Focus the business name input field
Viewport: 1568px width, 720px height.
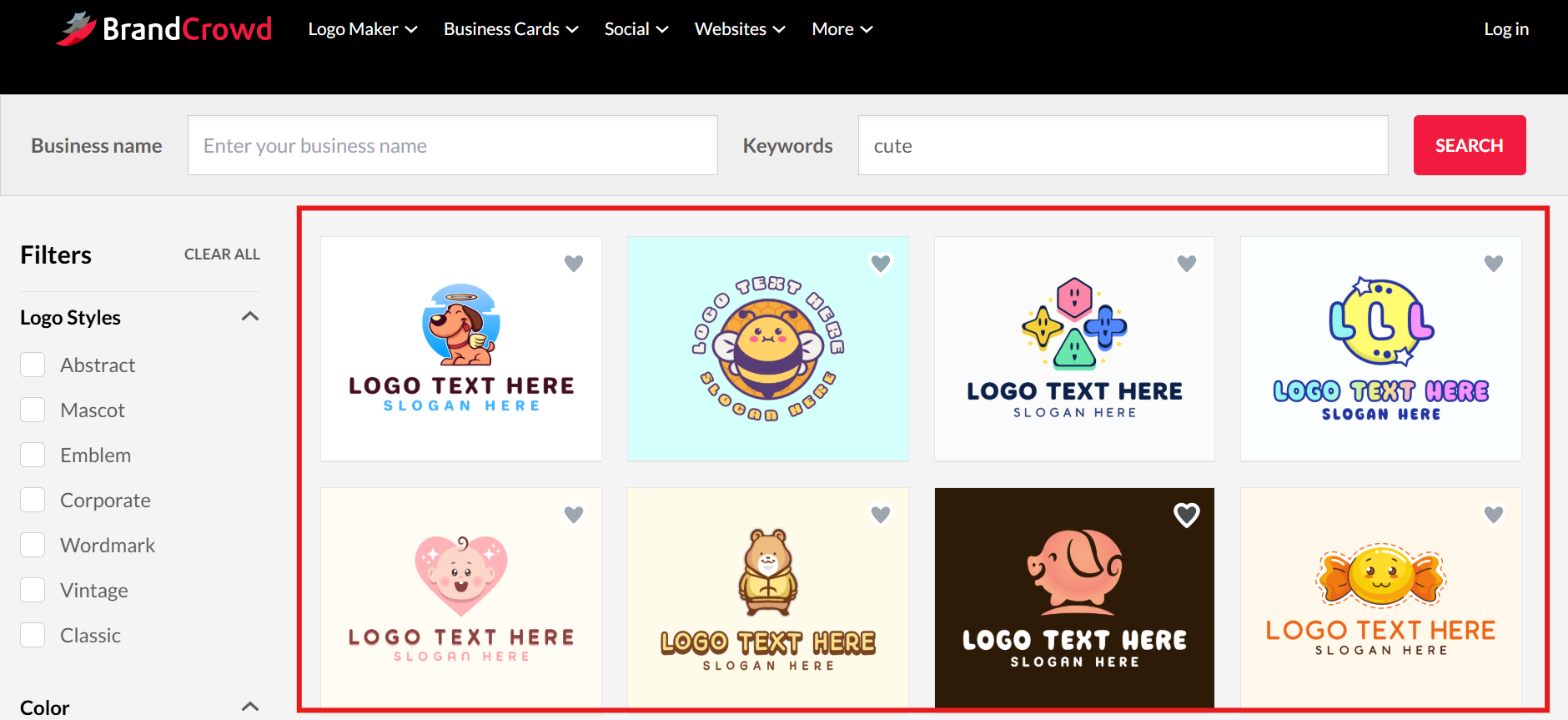[453, 145]
